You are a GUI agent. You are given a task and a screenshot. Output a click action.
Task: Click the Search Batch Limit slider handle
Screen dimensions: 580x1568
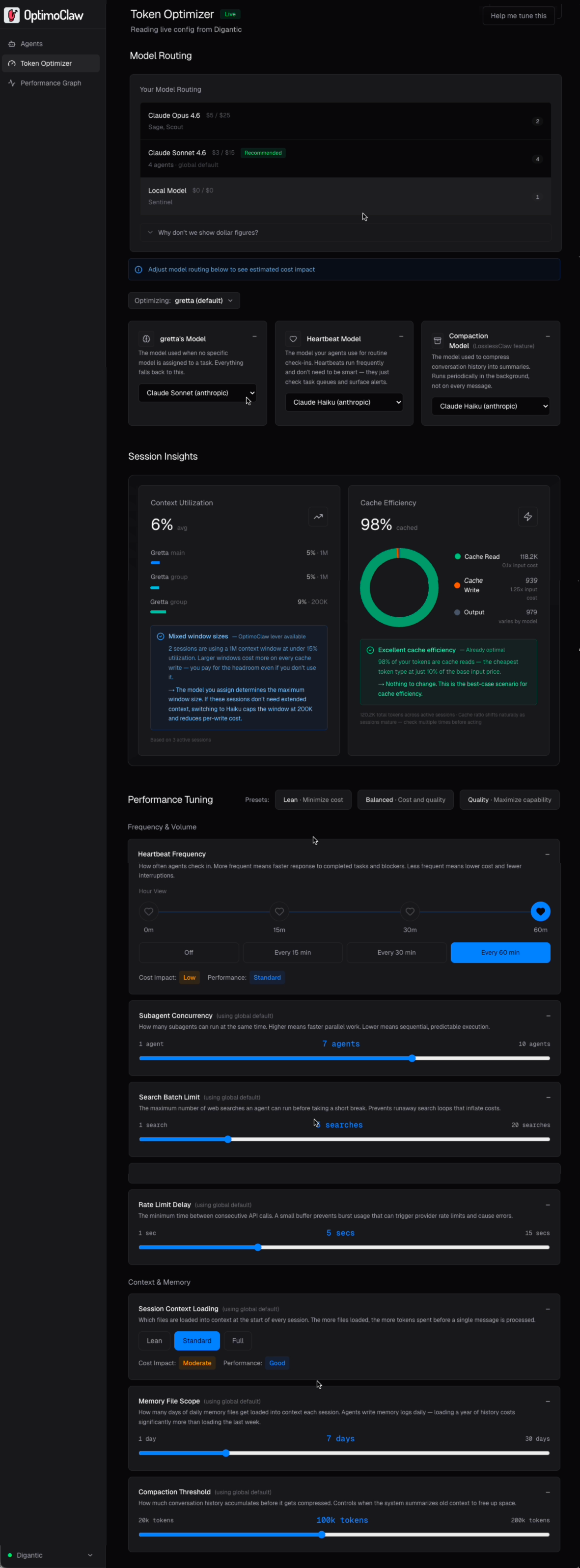(227, 1139)
